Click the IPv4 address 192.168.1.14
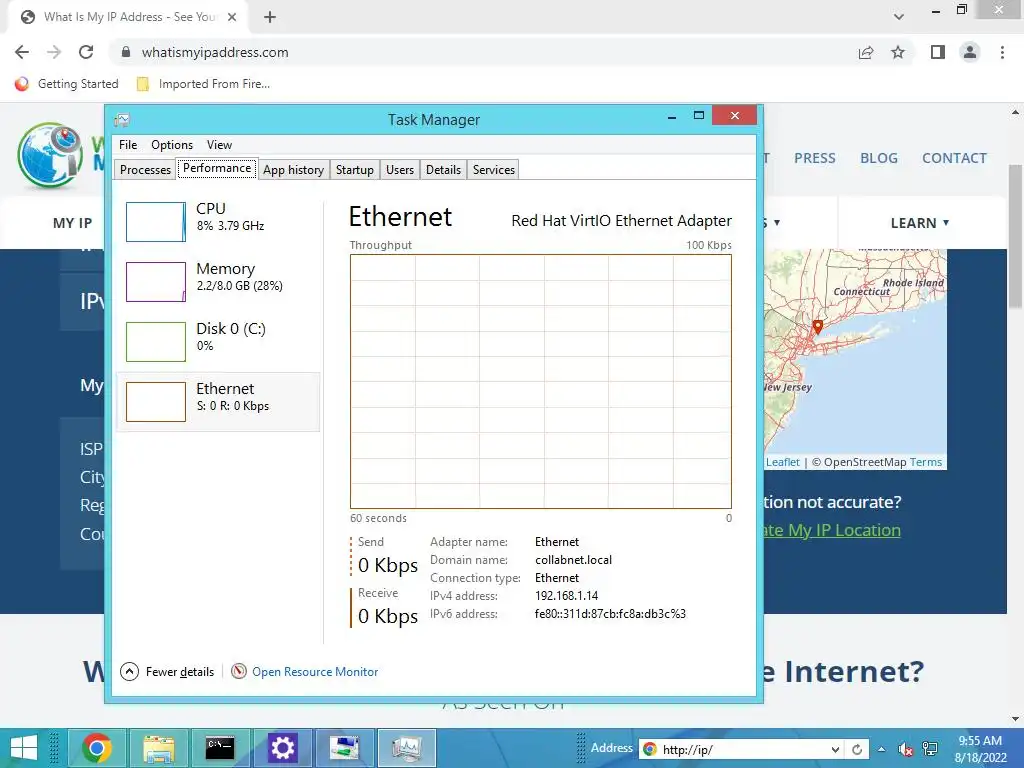Screen dimensions: 1024x768 pos(566,596)
